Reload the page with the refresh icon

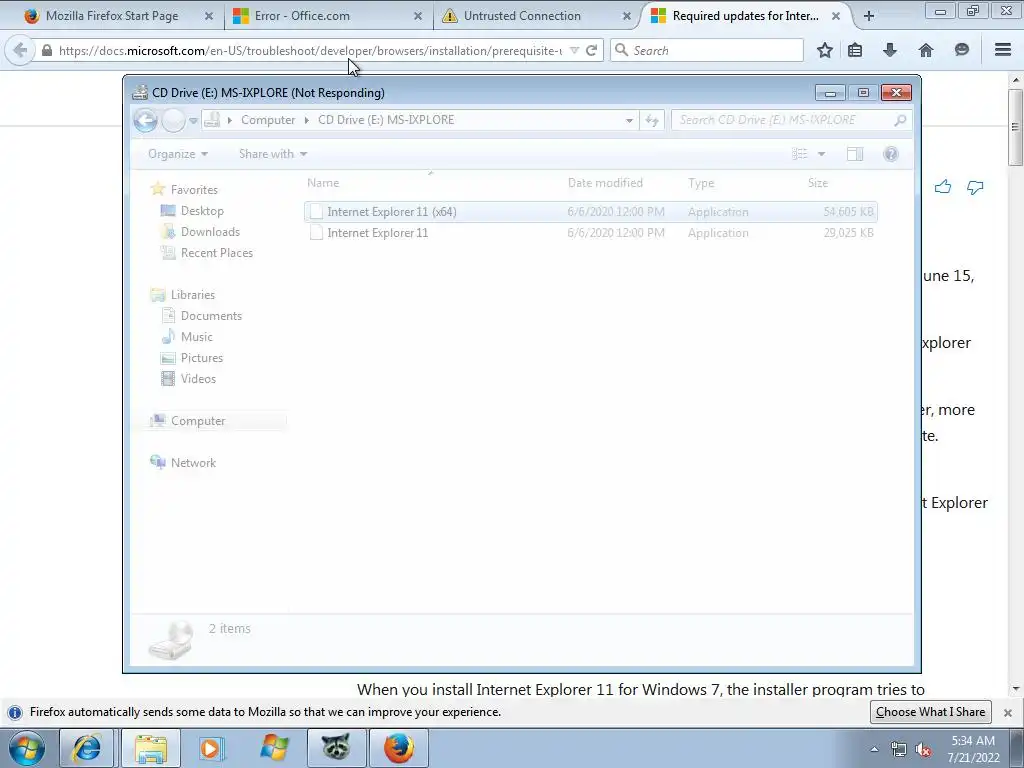(592, 50)
